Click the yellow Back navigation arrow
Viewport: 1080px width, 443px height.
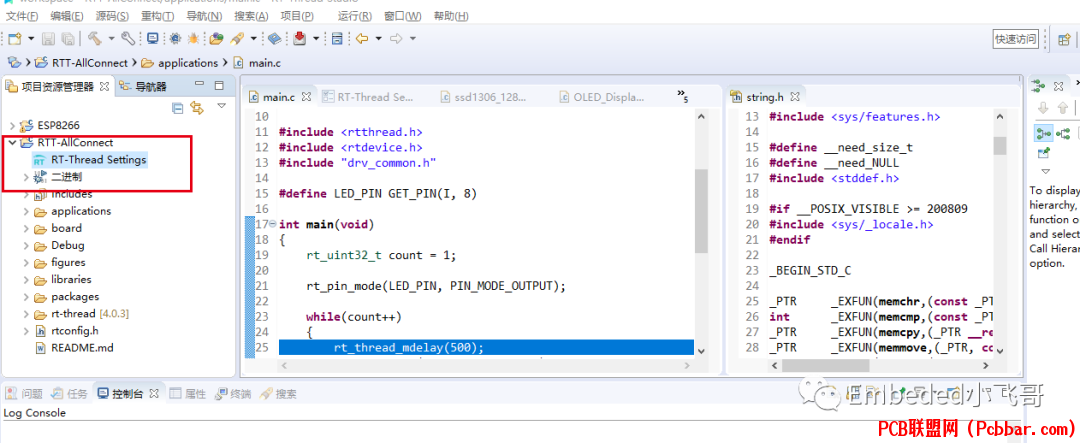coord(362,39)
